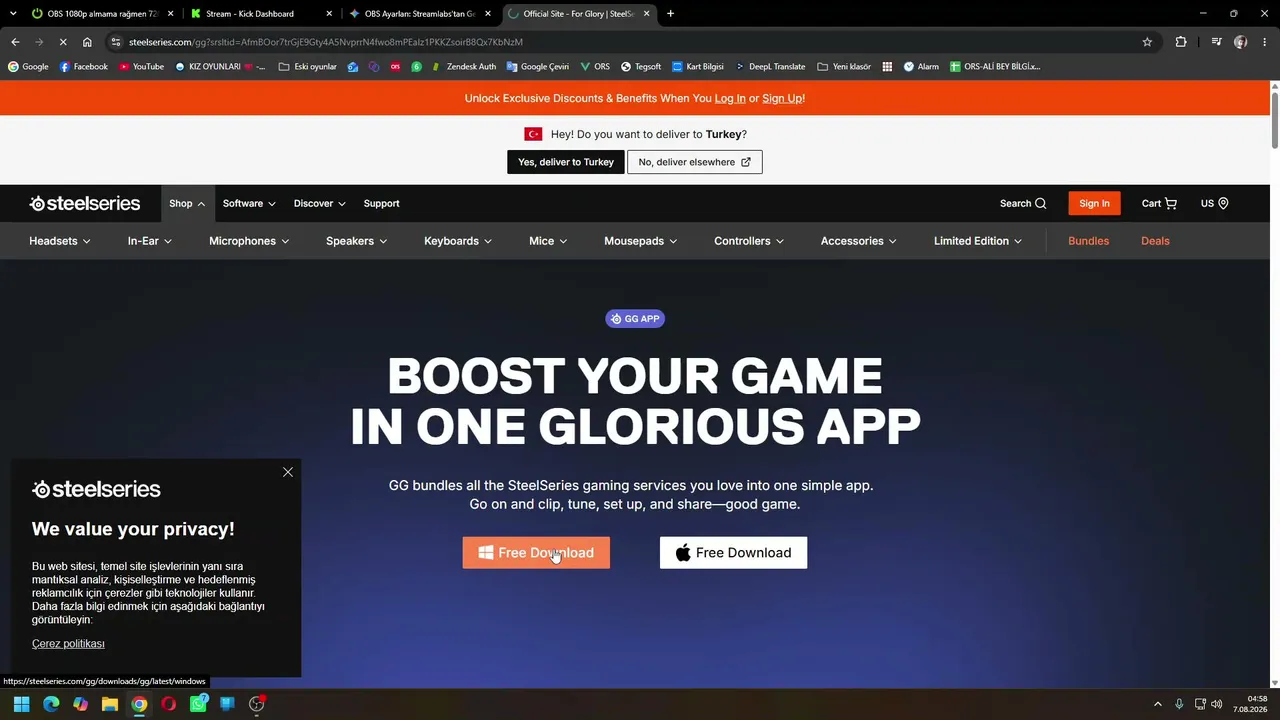The width and height of the screenshot is (1280, 720).
Task: Expand the Software dropdown
Action: click(249, 203)
